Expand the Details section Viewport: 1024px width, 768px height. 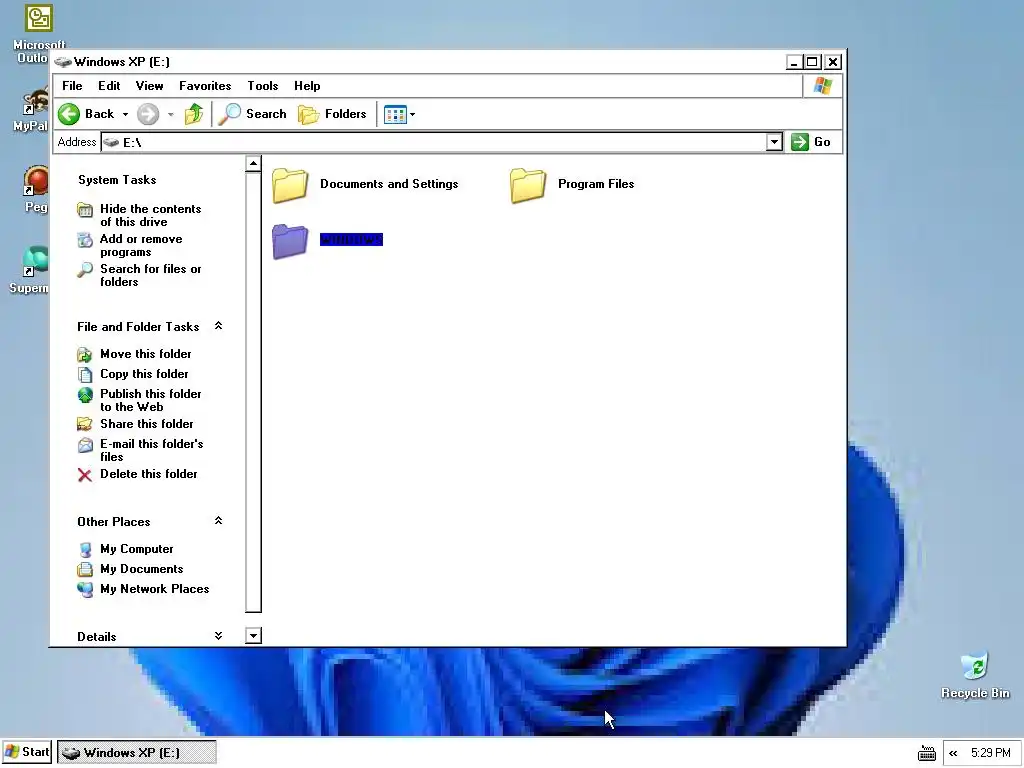click(x=219, y=635)
